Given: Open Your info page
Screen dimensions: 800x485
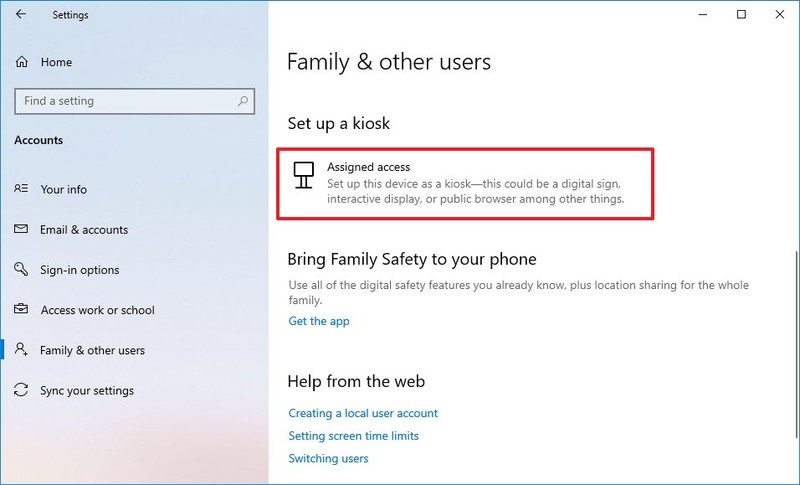Looking at the screenshot, I should [63, 189].
